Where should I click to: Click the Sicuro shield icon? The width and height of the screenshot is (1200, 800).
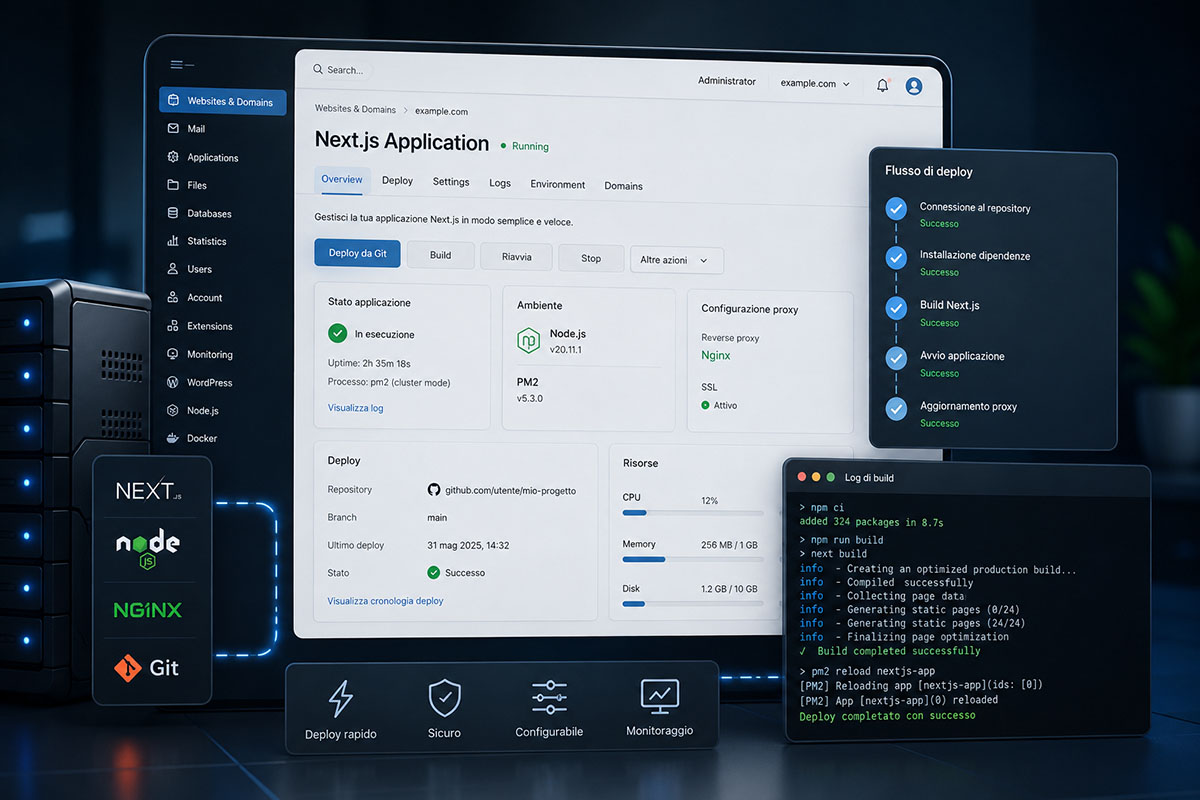click(x=444, y=696)
